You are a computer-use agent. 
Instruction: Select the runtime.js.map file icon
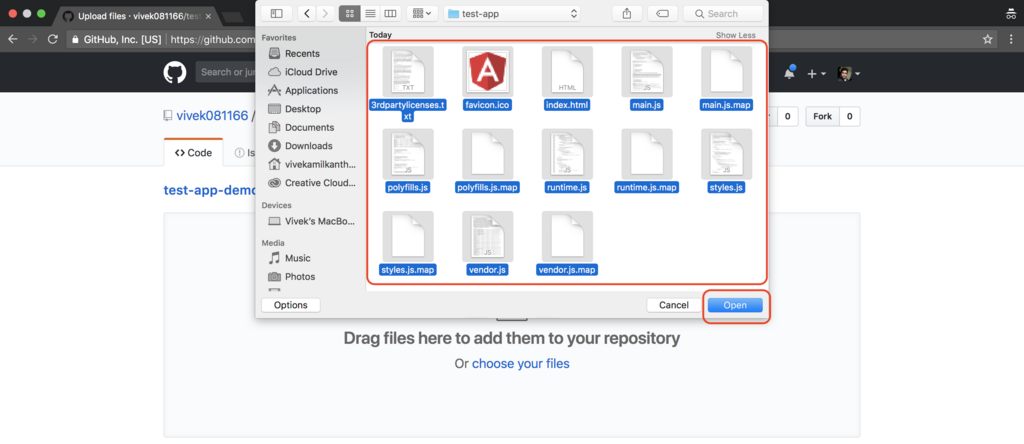pyautogui.click(x=647, y=154)
